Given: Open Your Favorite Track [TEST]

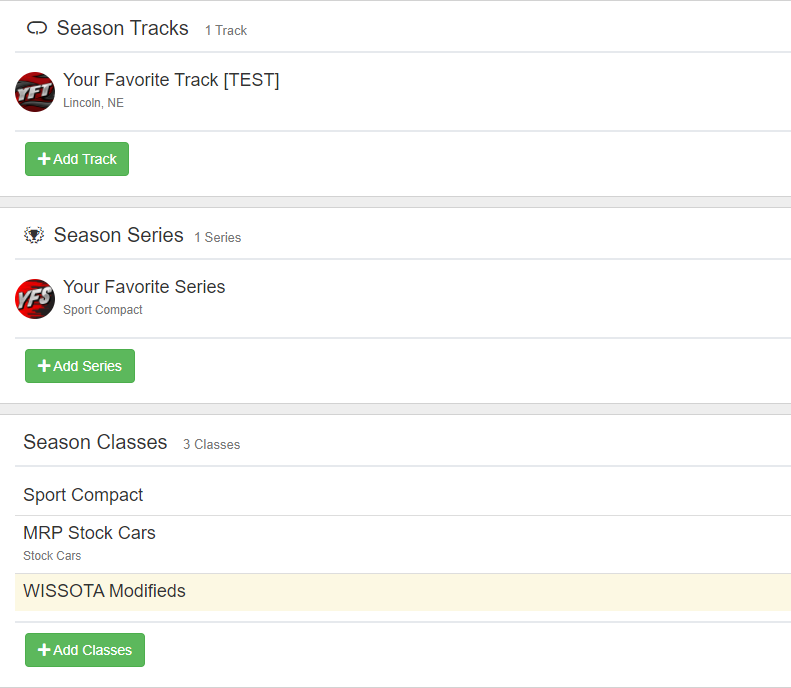Looking at the screenshot, I should [171, 80].
